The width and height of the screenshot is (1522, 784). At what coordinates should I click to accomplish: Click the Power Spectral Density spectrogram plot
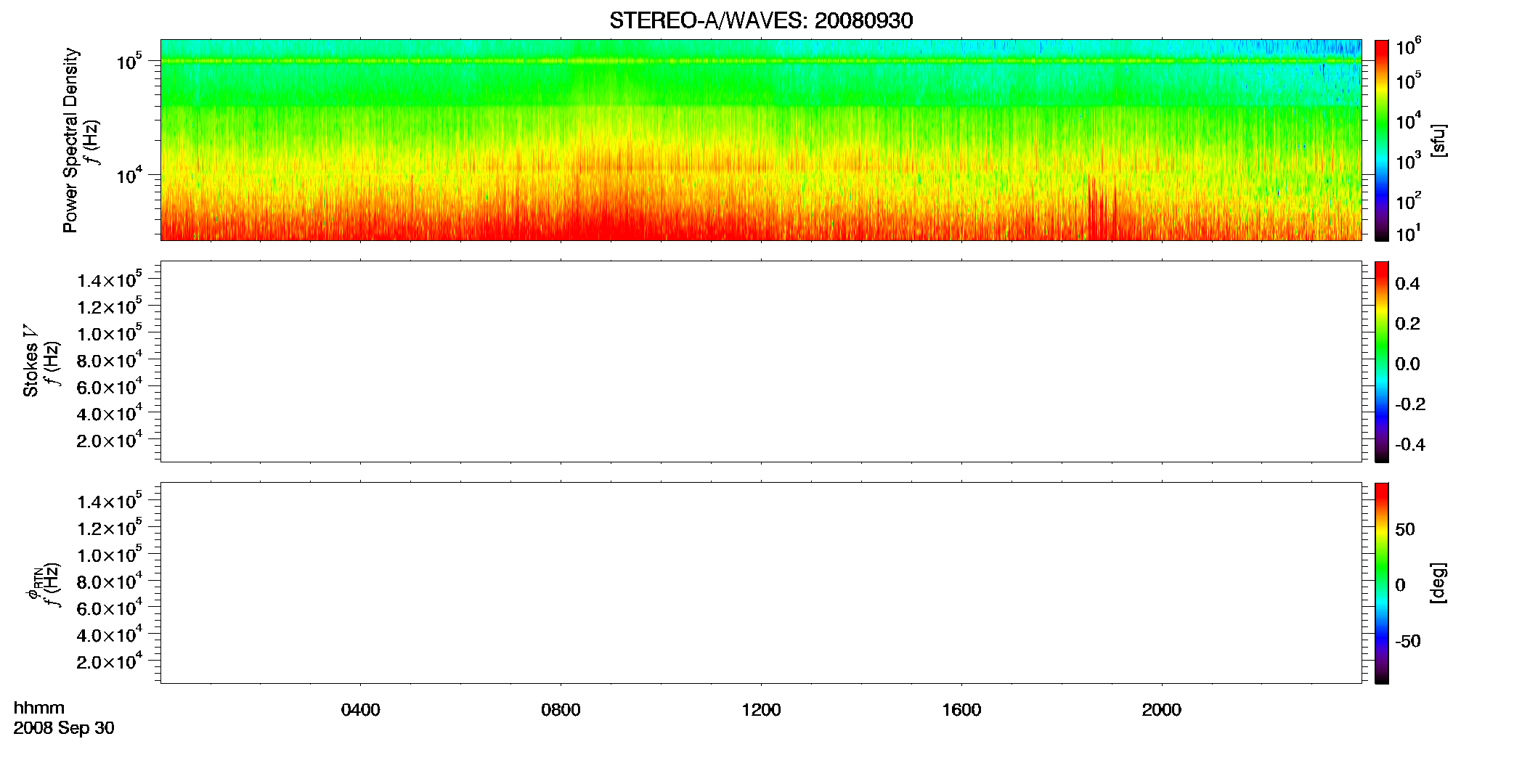[x=761, y=139]
